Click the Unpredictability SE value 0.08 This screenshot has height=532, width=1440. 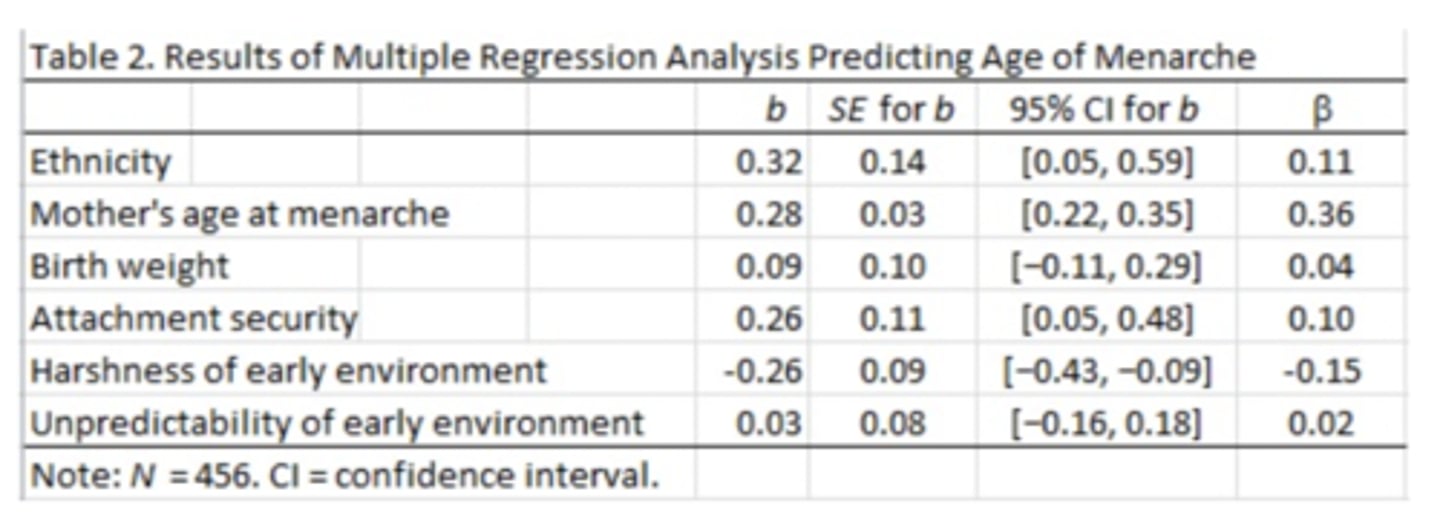[x=892, y=423]
